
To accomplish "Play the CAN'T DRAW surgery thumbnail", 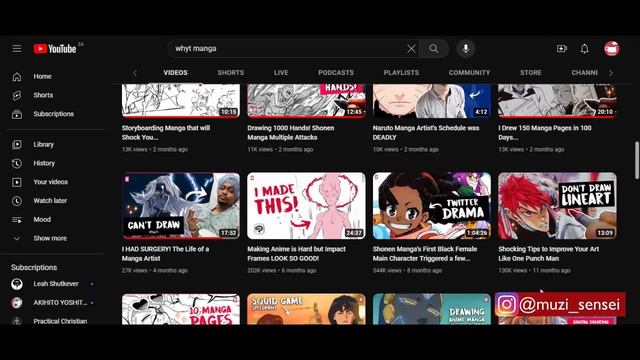I will 181,206.
